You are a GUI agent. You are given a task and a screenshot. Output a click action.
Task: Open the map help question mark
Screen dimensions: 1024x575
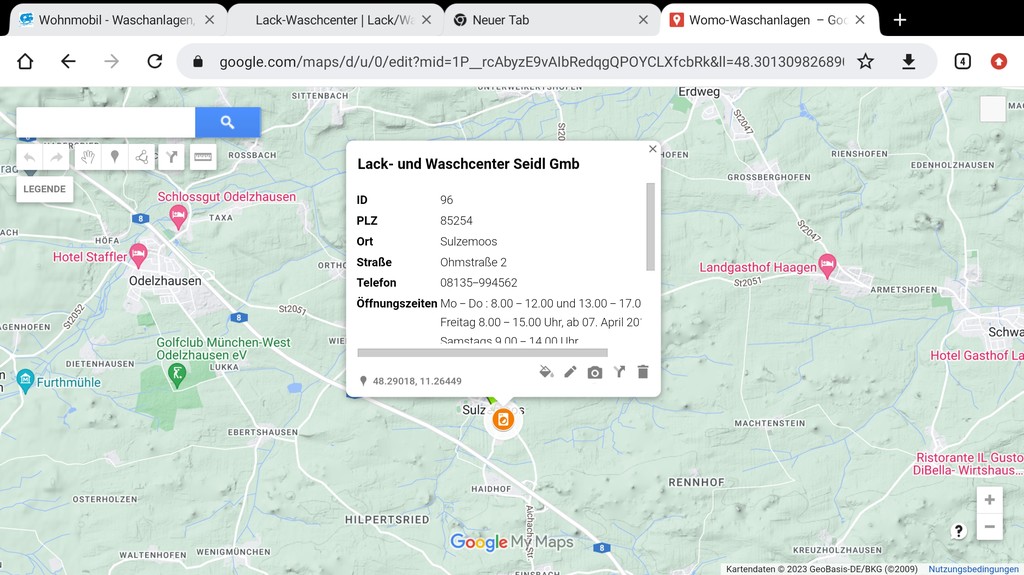pos(958,531)
